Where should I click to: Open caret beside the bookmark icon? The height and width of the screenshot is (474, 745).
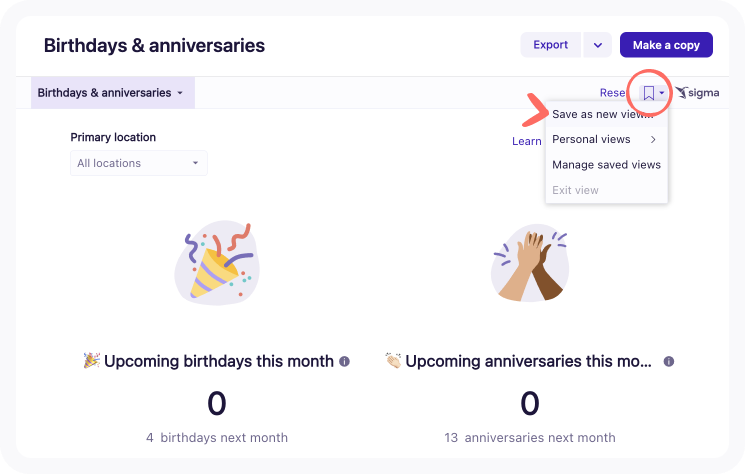[662, 93]
